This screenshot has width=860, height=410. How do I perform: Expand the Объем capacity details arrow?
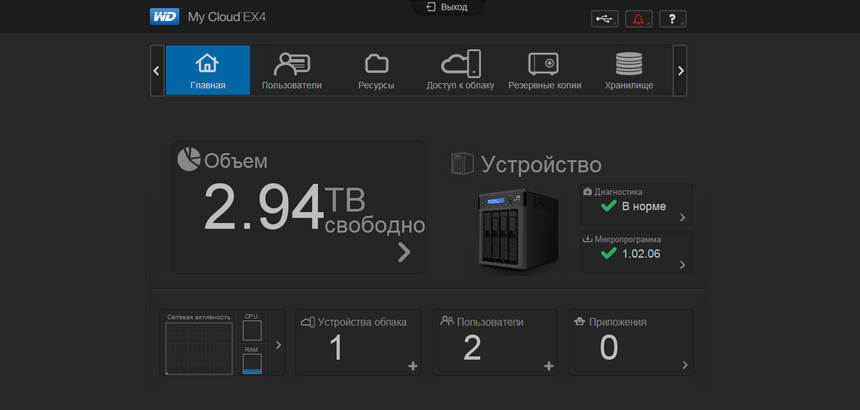coord(404,252)
